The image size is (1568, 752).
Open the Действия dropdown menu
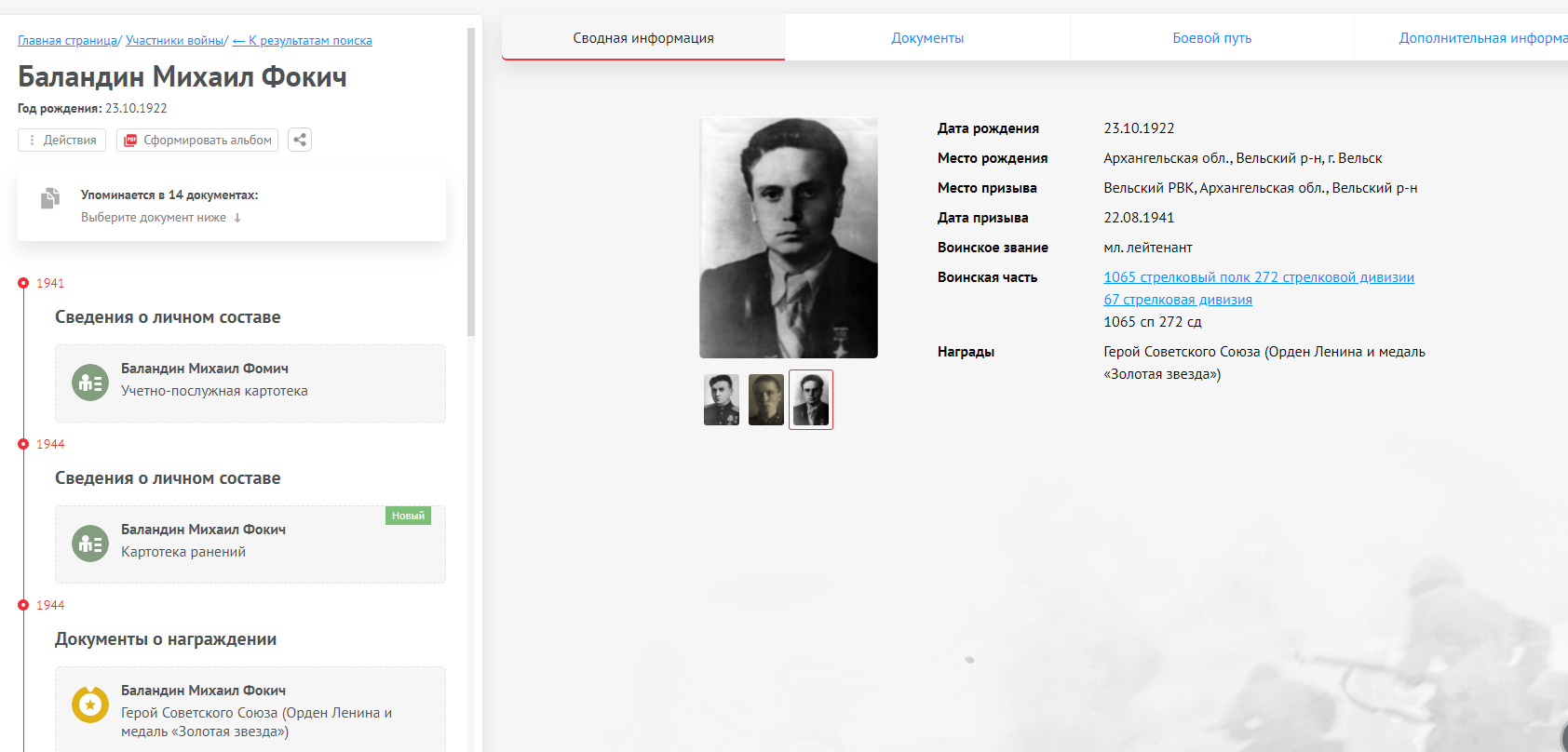coord(61,140)
